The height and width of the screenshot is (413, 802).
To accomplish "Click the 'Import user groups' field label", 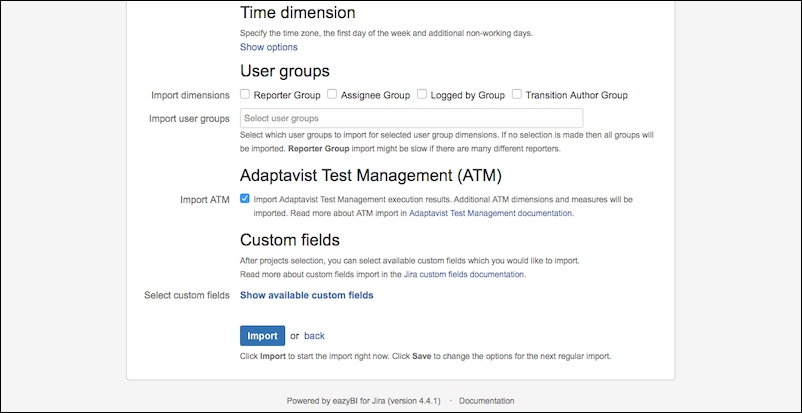I will tap(189, 119).
